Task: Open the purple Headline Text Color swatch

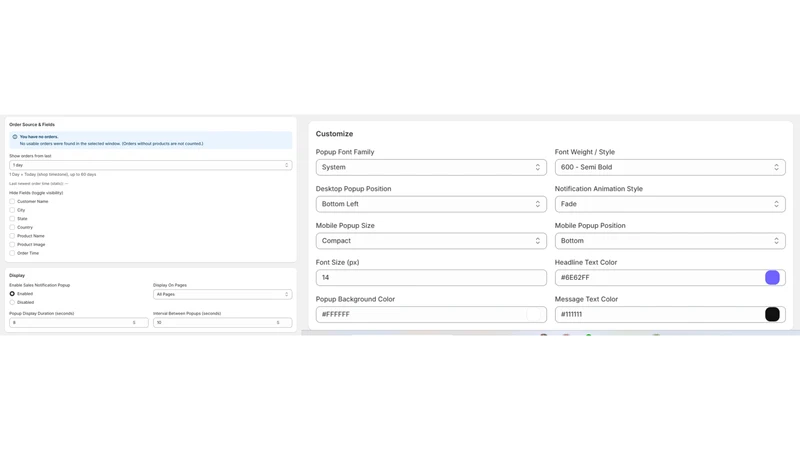Action: [x=772, y=278]
